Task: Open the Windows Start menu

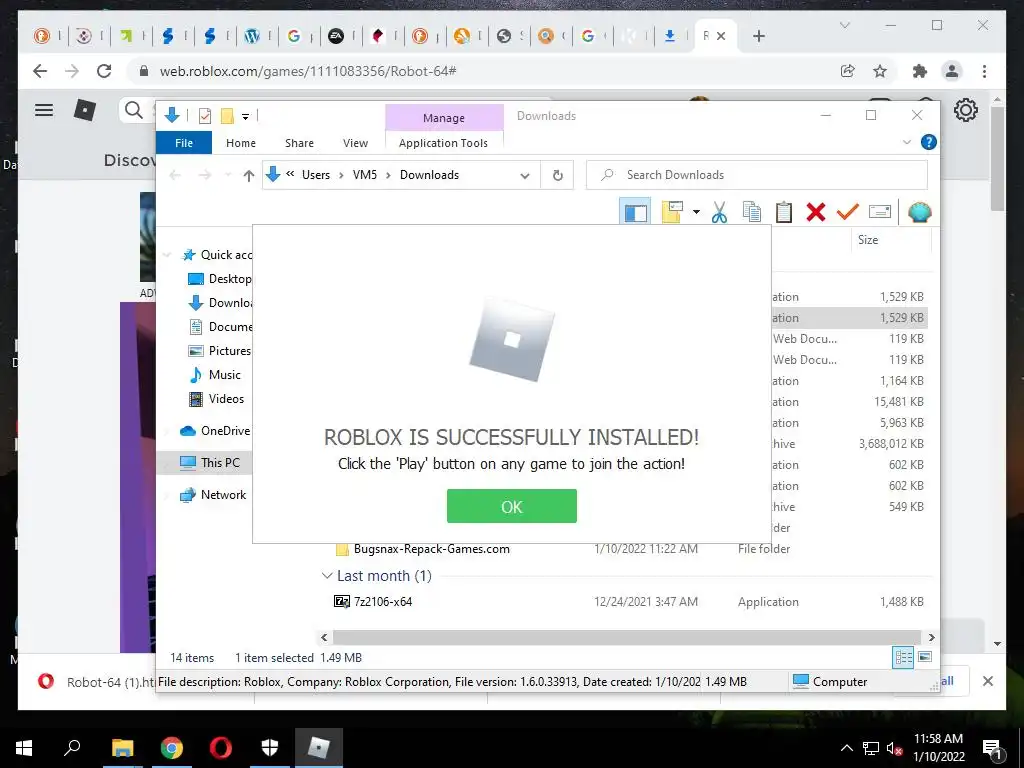Action: [24, 747]
